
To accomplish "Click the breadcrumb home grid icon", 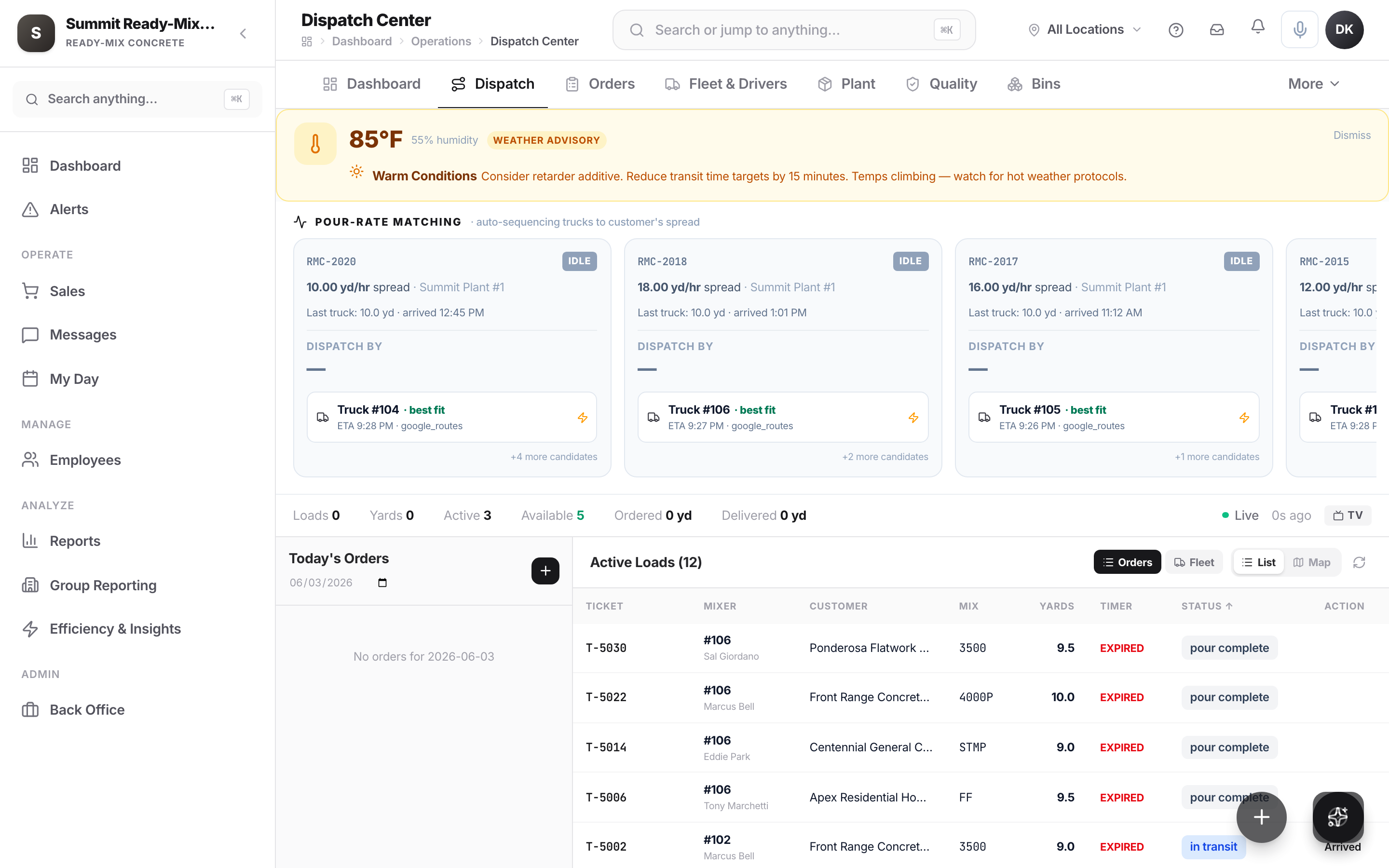I will tap(307, 41).
